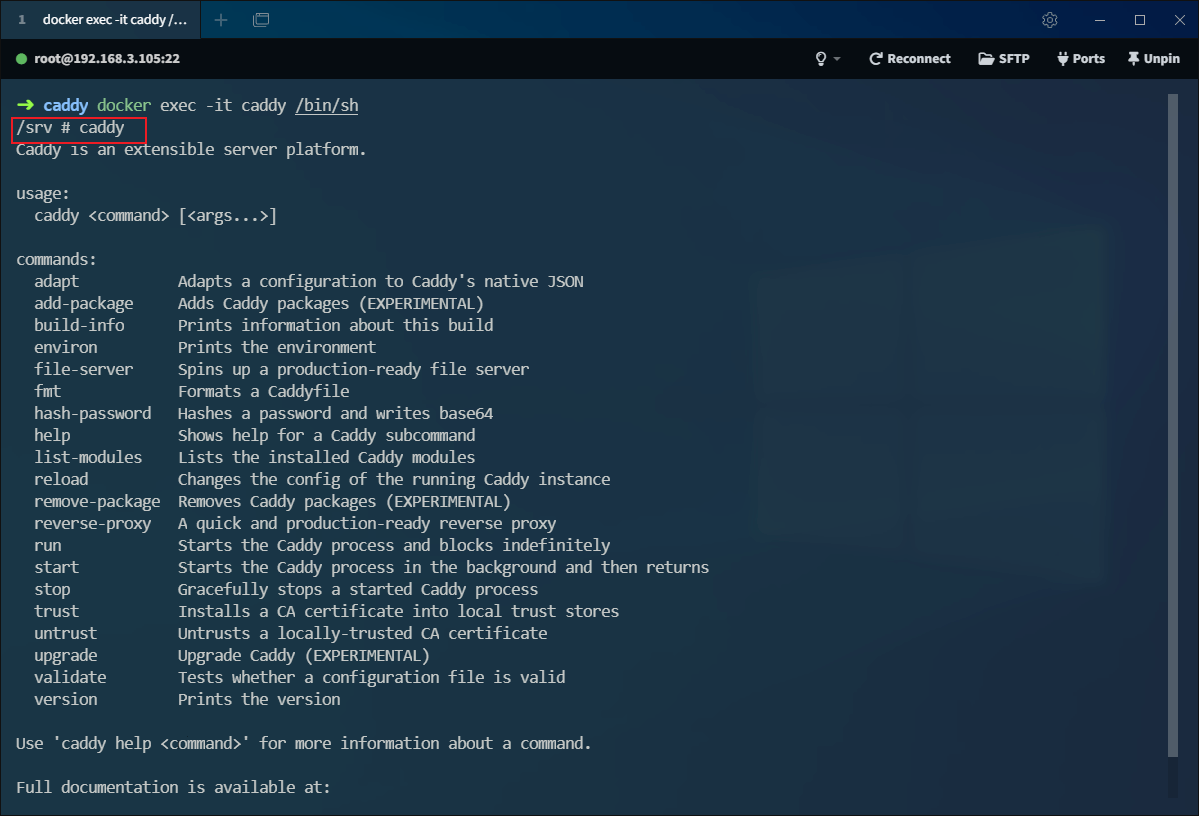
Task: Close the terminal window
Action: 1179,20
